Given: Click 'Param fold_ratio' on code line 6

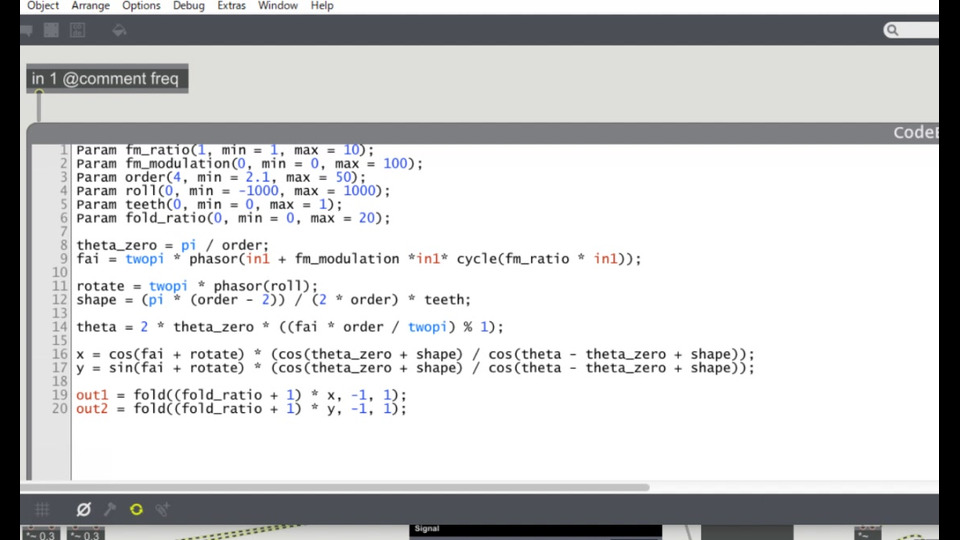Looking at the screenshot, I should click(x=141, y=218).
